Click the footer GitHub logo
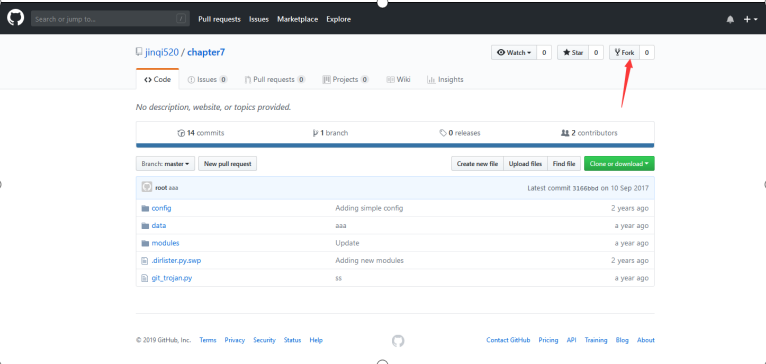Viewport: 766px width, 364px height. point(398,341)
